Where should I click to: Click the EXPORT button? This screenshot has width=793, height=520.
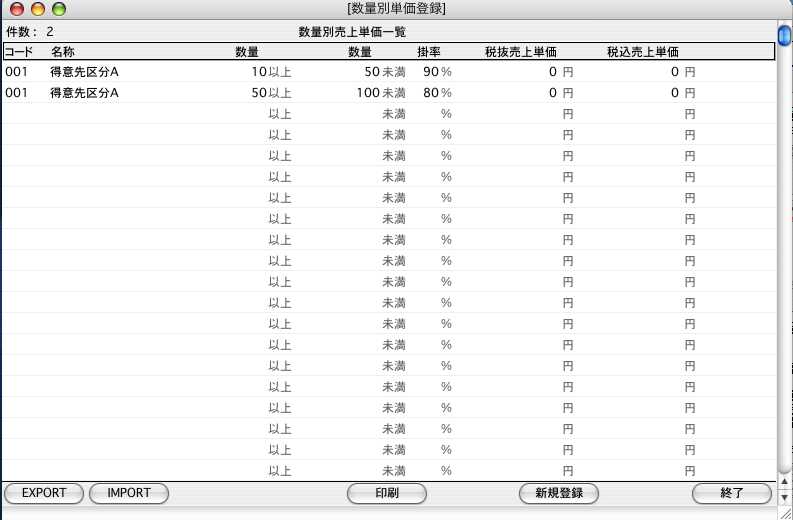pyautogui.click(x=44, y=493)
